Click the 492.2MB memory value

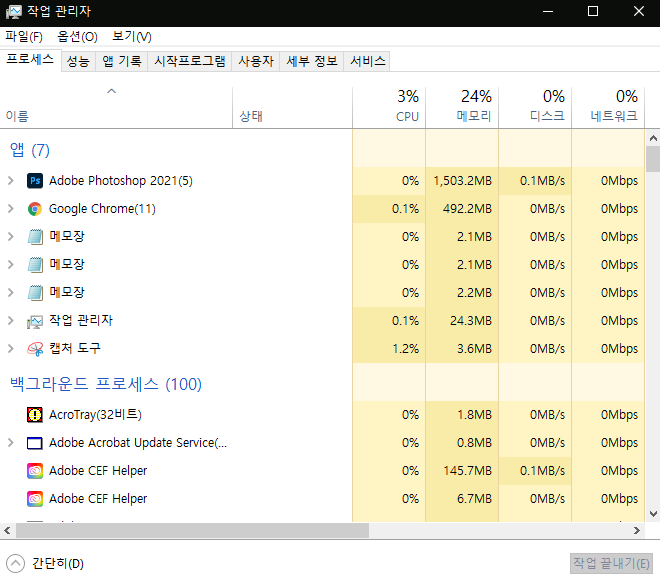[x=467, y=209]
